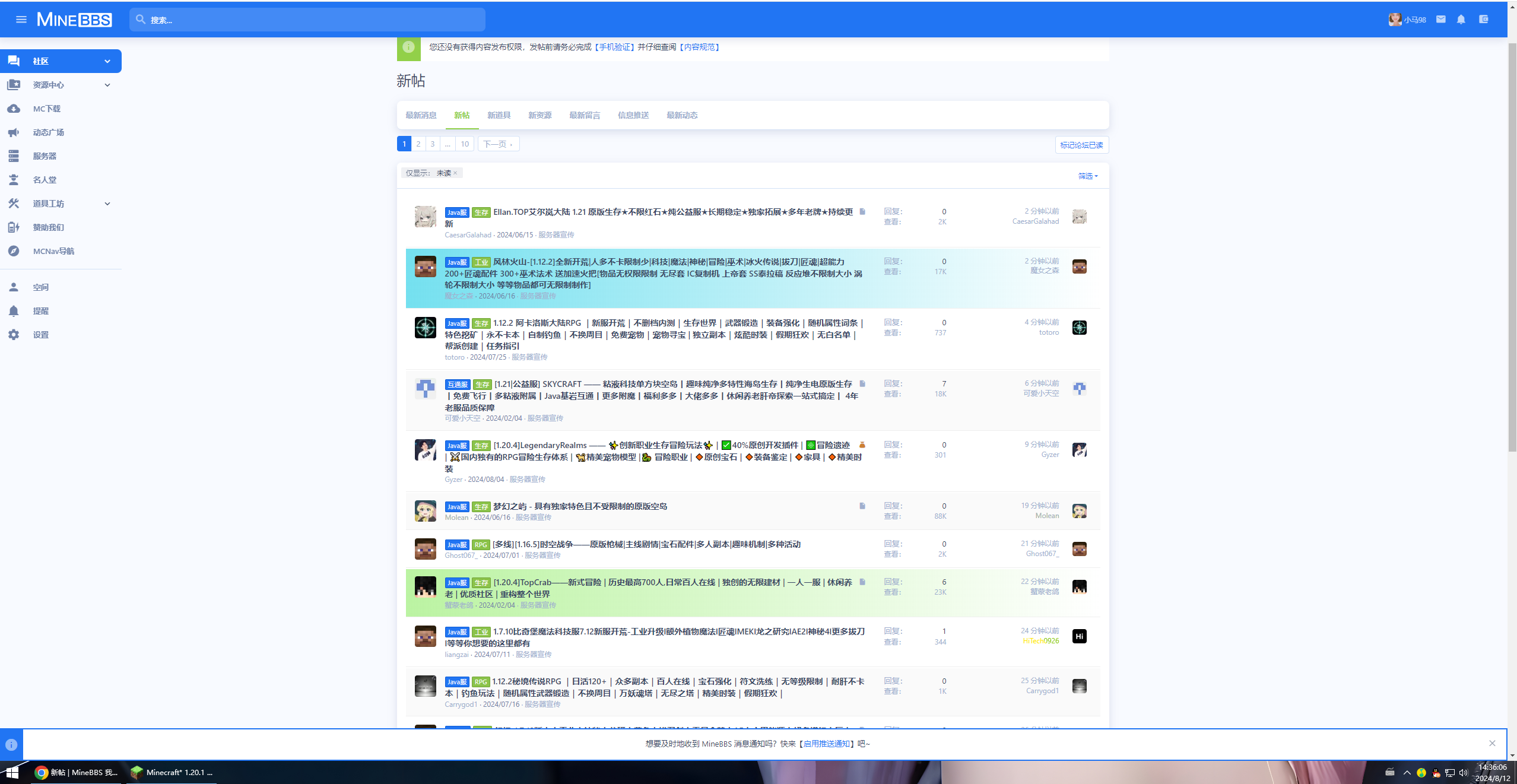Show hidden tray icons chevron
The height and width of the screenshot is (784, 1517).
tap(1407, 772)
